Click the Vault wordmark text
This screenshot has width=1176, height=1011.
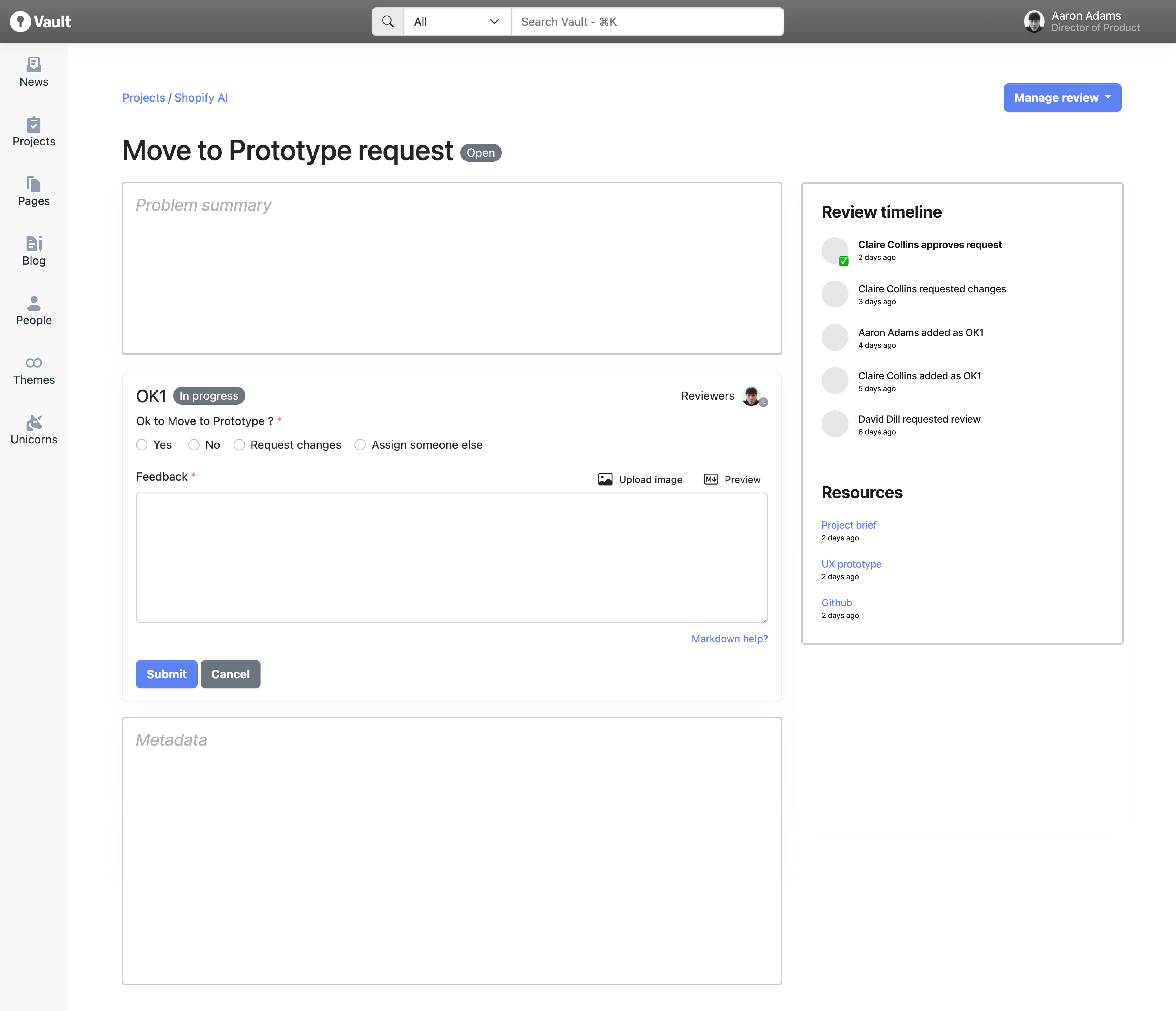click(52, 22)
